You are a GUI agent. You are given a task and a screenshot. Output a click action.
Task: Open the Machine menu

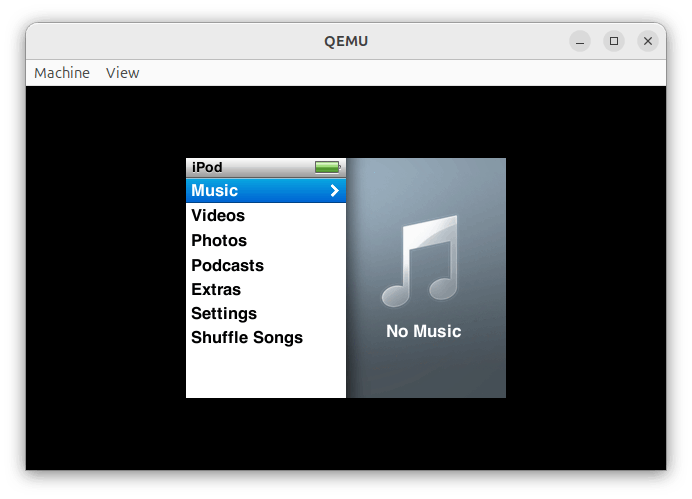pos(62,73)
